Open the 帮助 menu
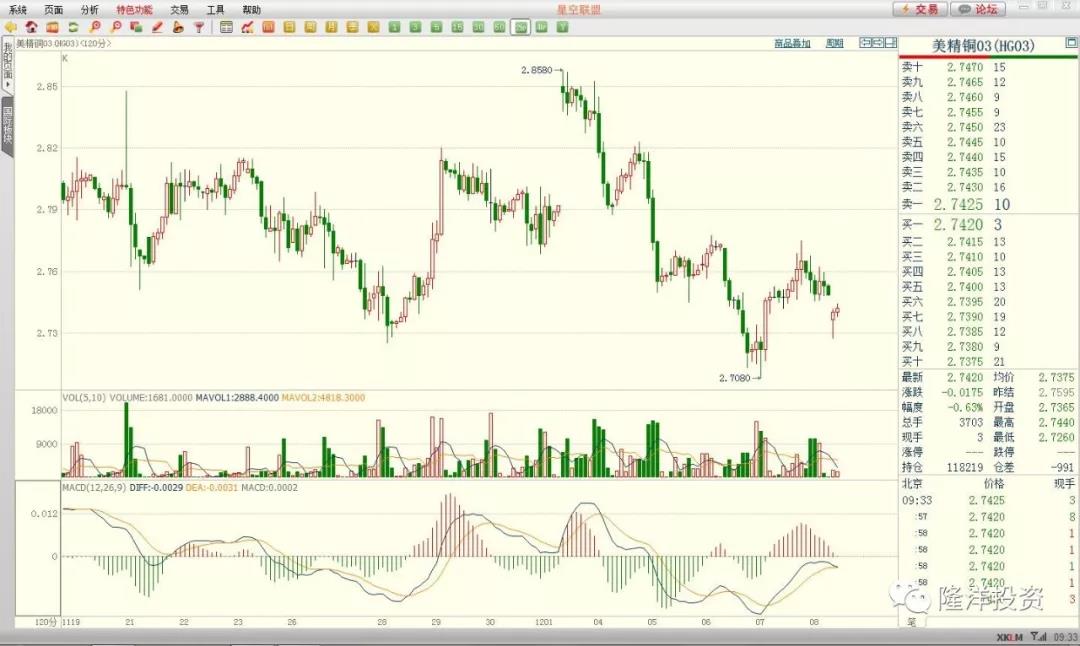Viewport: 1080px width, 646px height. [251, 10]
